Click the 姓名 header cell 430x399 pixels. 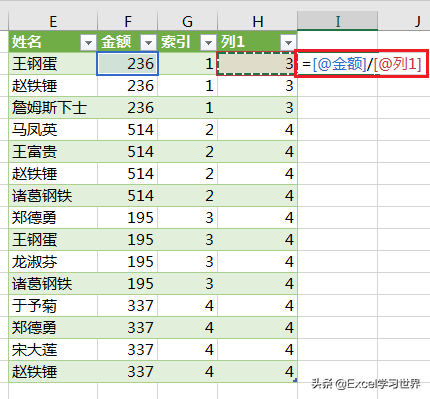pyautogui.click(x=53, y=42)
